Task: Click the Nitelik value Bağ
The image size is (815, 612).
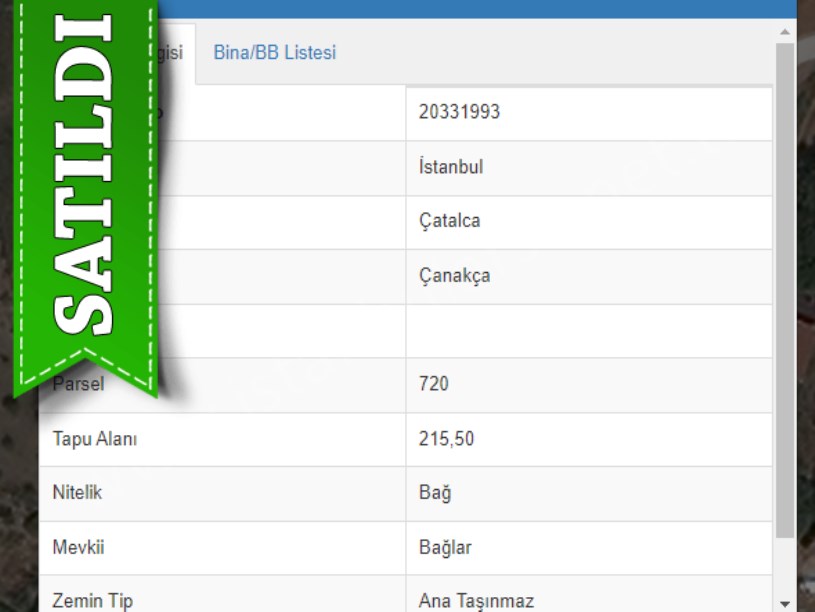Action: (x=435, y=493)
